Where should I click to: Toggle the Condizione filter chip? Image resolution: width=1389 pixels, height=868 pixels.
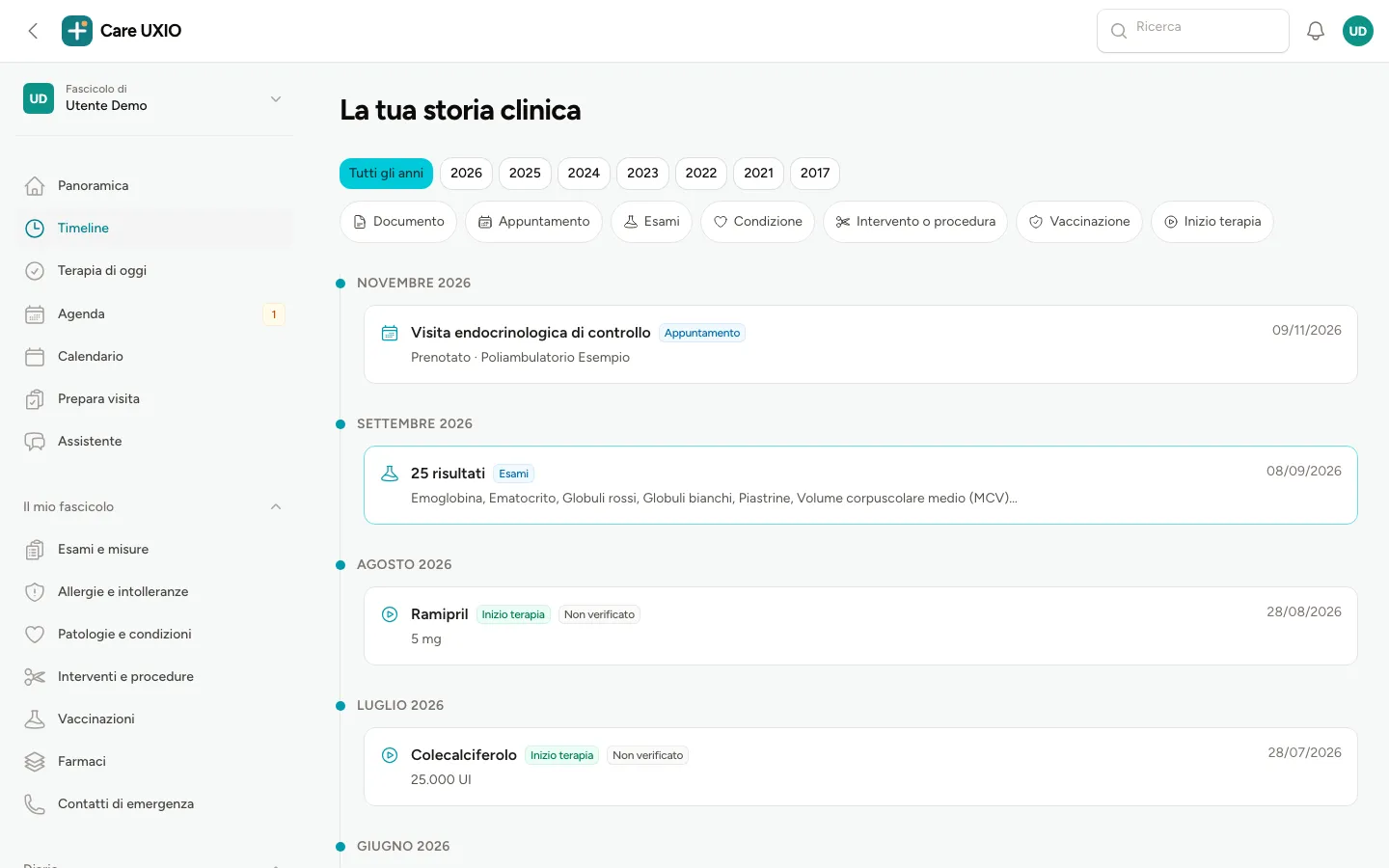(757, 222)
